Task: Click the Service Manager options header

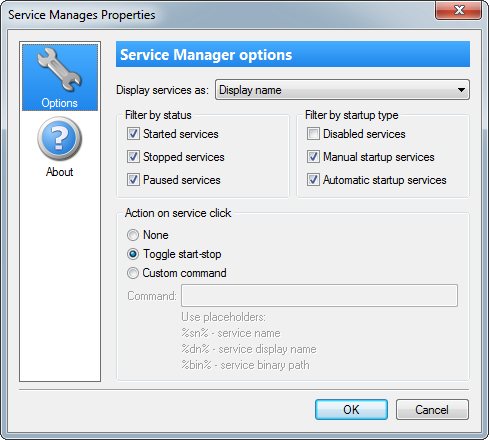Action: tap(293, 54)
